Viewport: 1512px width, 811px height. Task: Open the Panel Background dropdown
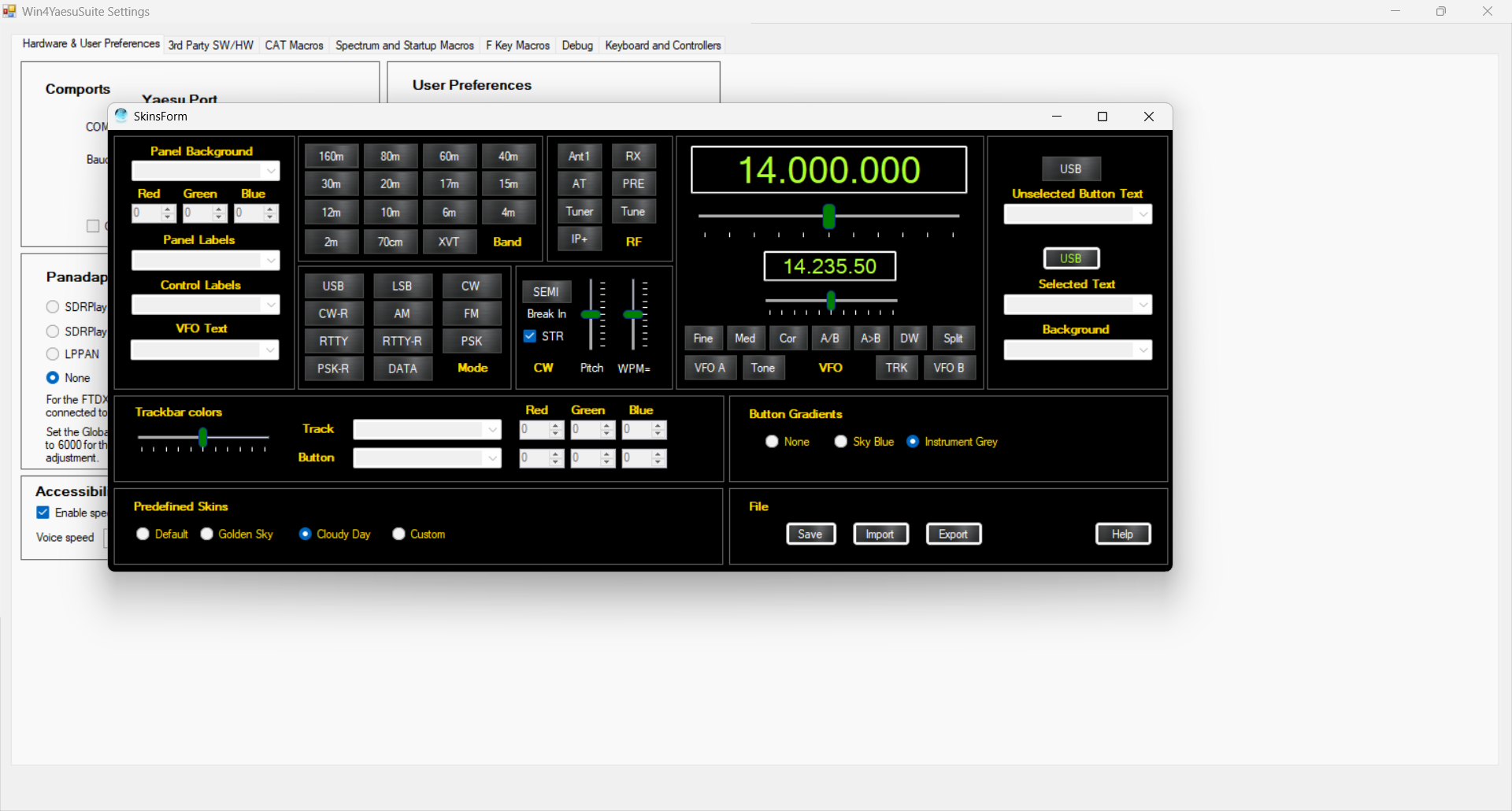206,171
